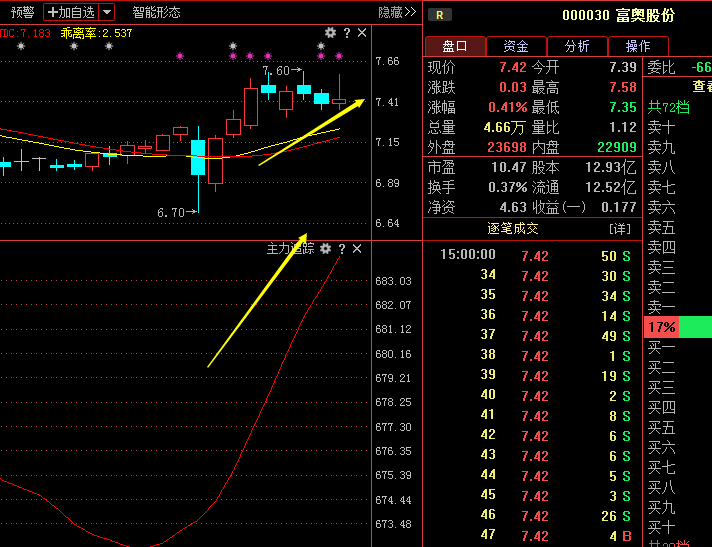Open the 智能形态 smart pattern feature
Screen dimensions: 712x547
coord(157,12)
